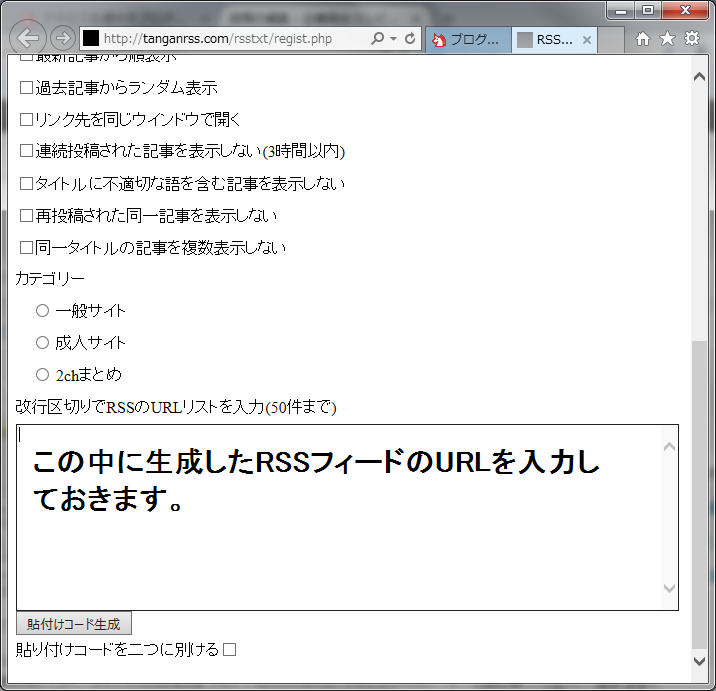Open a new blank tab
This screenshot has width=716, height=691.
point(611,40)
